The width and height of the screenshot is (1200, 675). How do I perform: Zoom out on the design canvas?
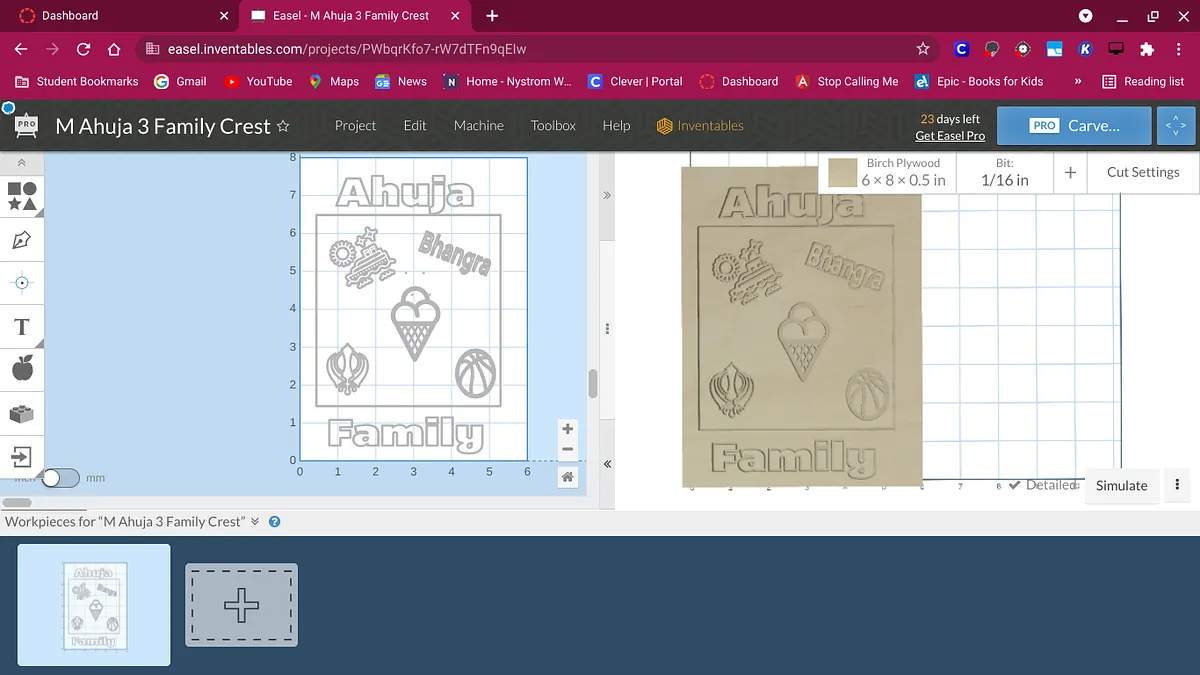click(567, 449)
